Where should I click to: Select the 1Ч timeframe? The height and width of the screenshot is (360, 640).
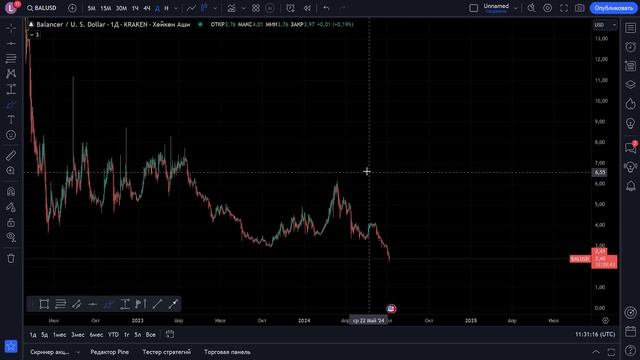(x=135, y=8)
